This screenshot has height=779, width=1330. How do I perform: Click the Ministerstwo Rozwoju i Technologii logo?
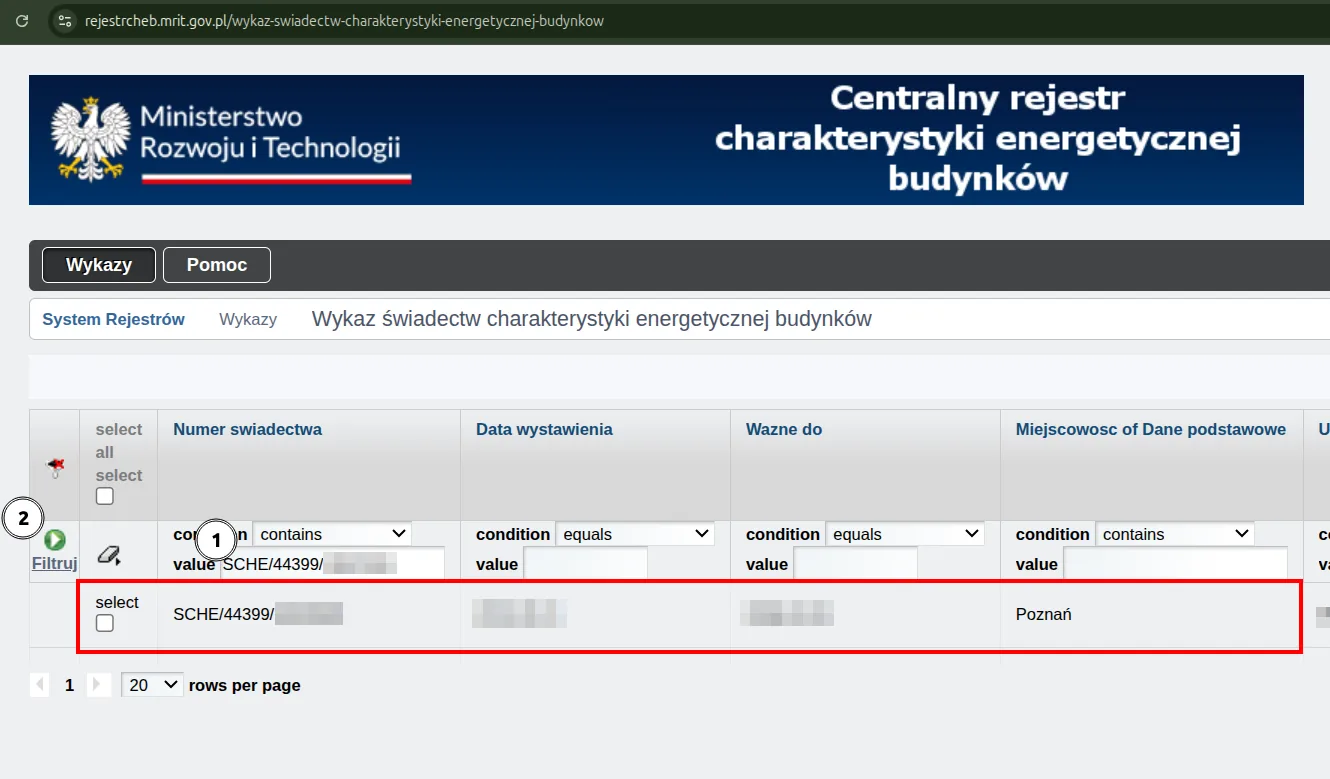tap(231, 140)
